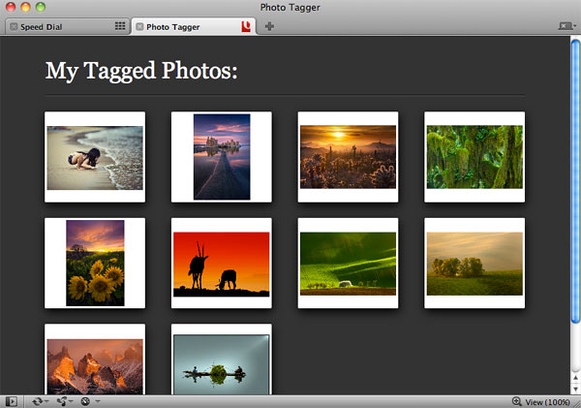Open a new tab with plus button

click(269, 26)
